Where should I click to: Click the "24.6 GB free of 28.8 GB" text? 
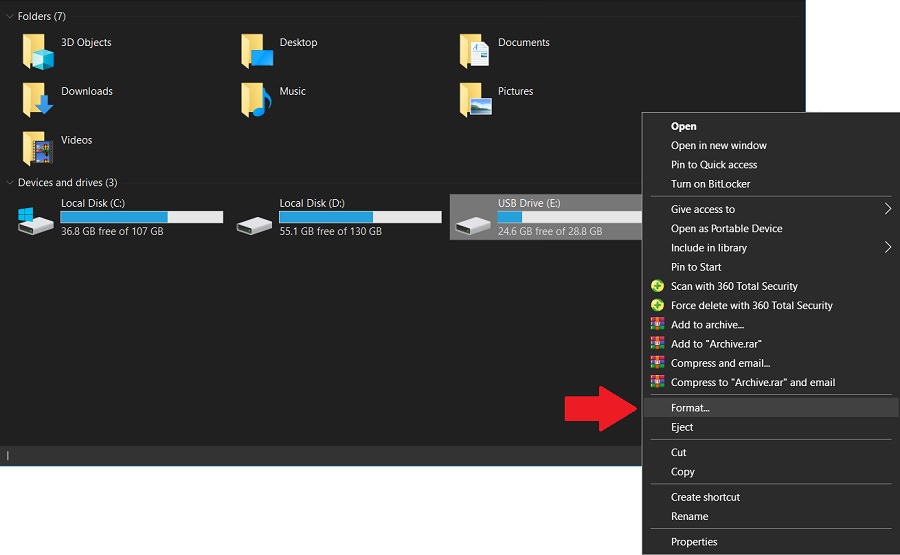pos(550,231)
